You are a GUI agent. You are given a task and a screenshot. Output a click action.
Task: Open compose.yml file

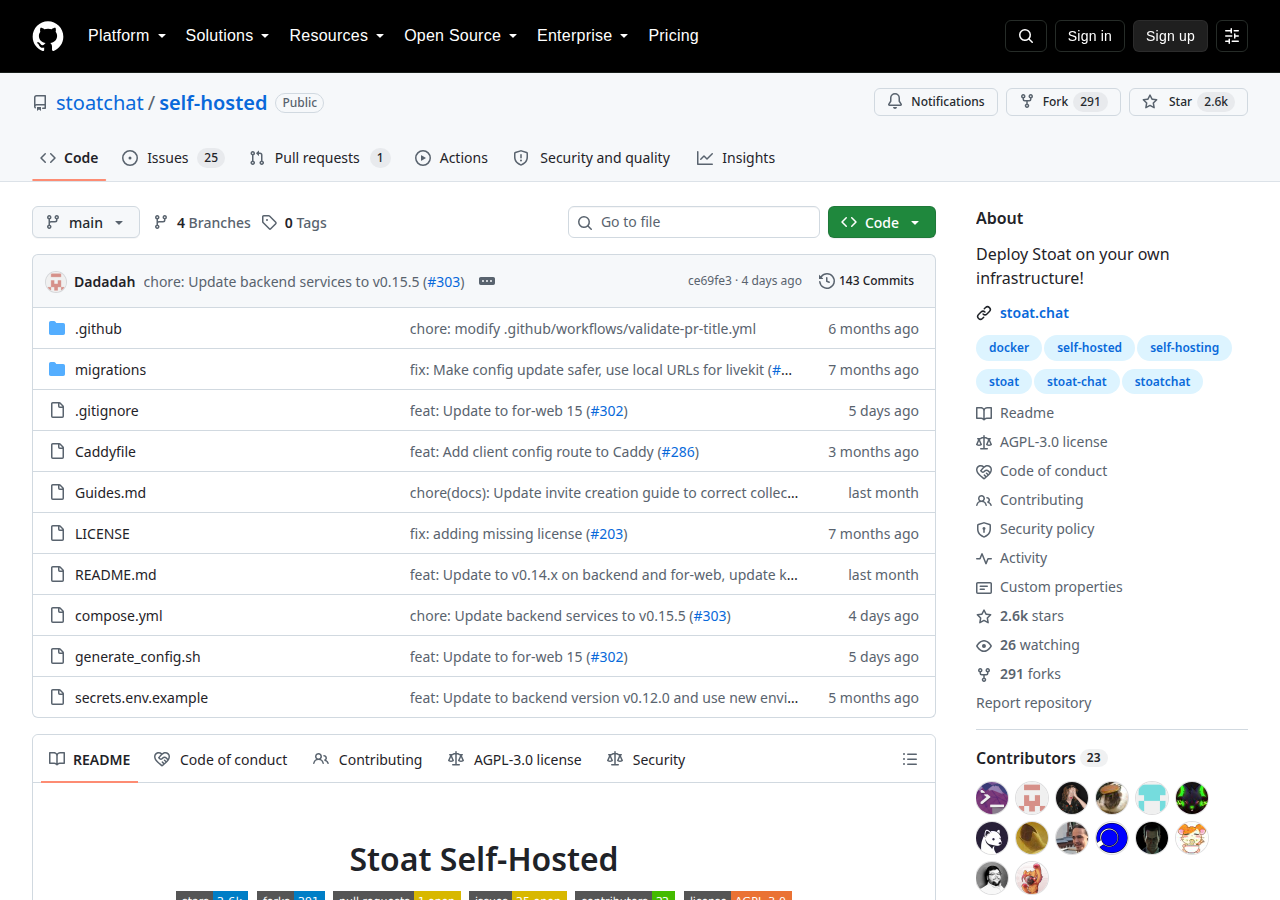[119, 616]
